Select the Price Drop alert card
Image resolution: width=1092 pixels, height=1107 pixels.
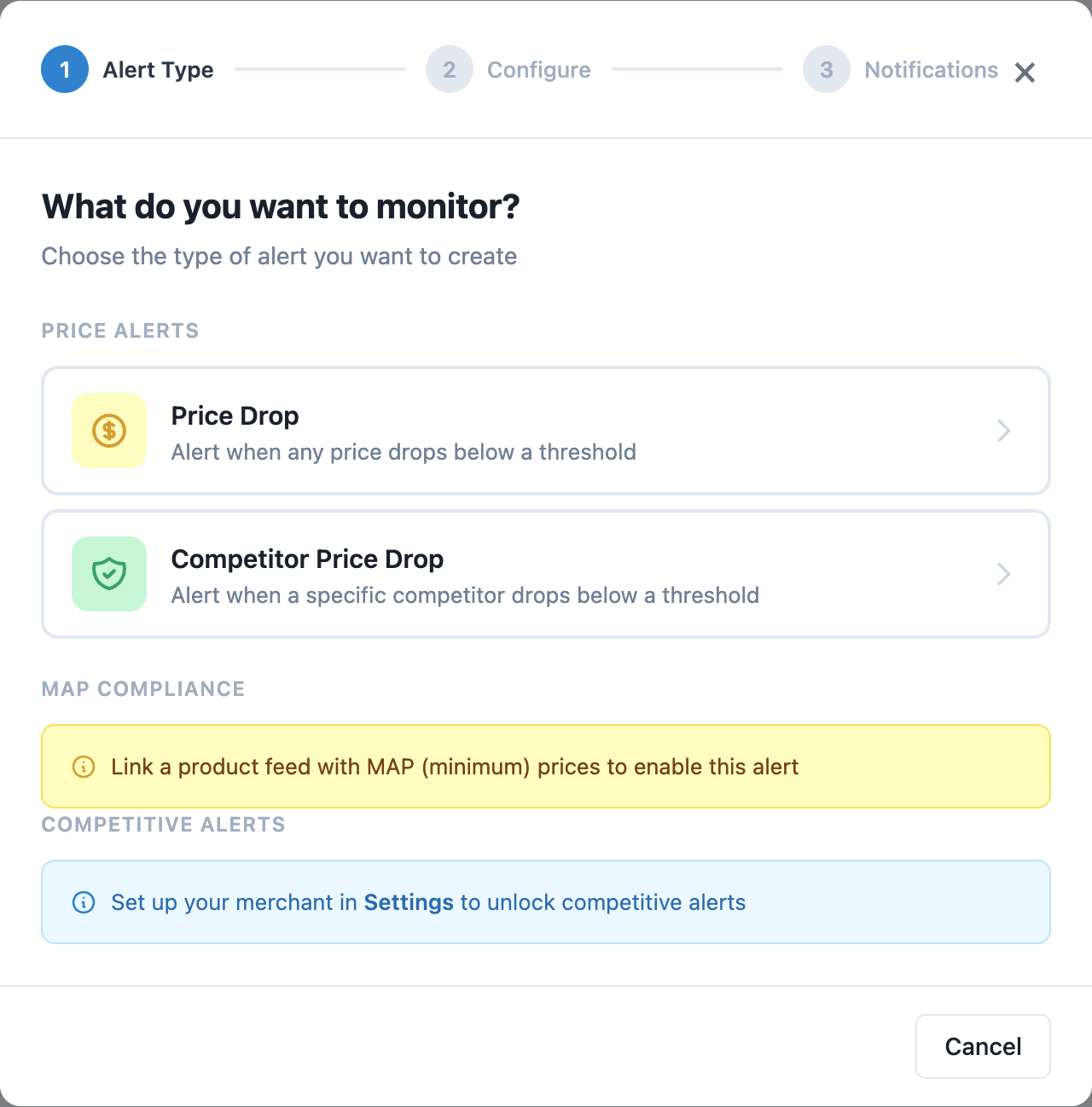pos(546,431)
